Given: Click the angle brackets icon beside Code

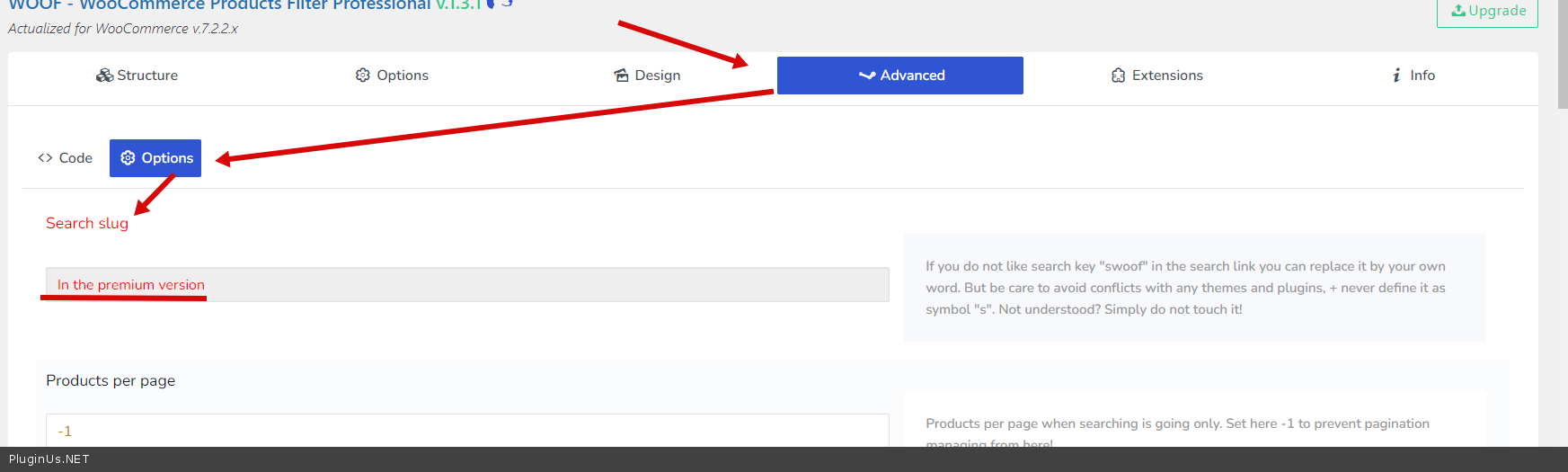Looking at the screenshot, I should [45, 158].
